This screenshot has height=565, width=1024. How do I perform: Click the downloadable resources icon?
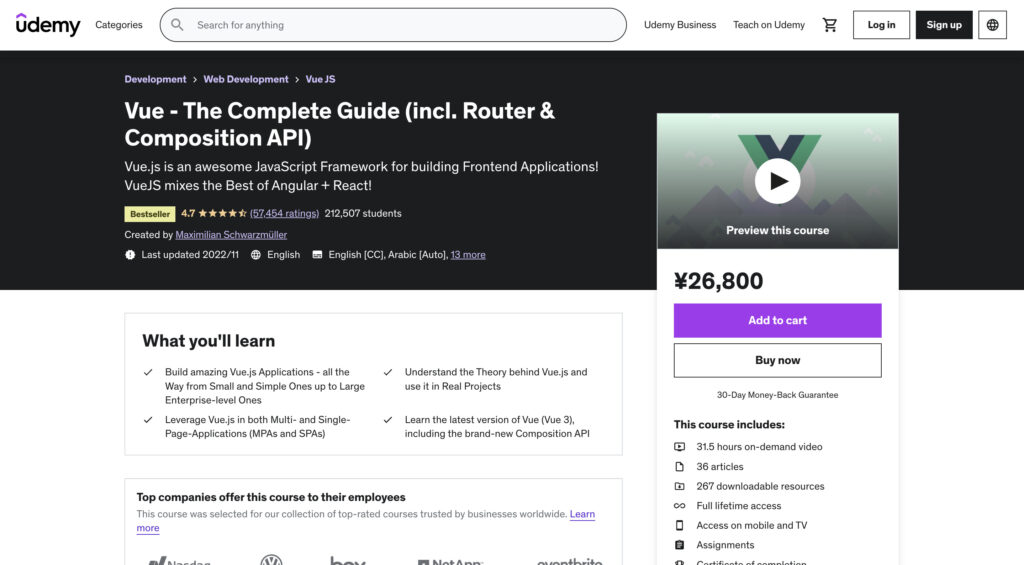coord(680,486)
